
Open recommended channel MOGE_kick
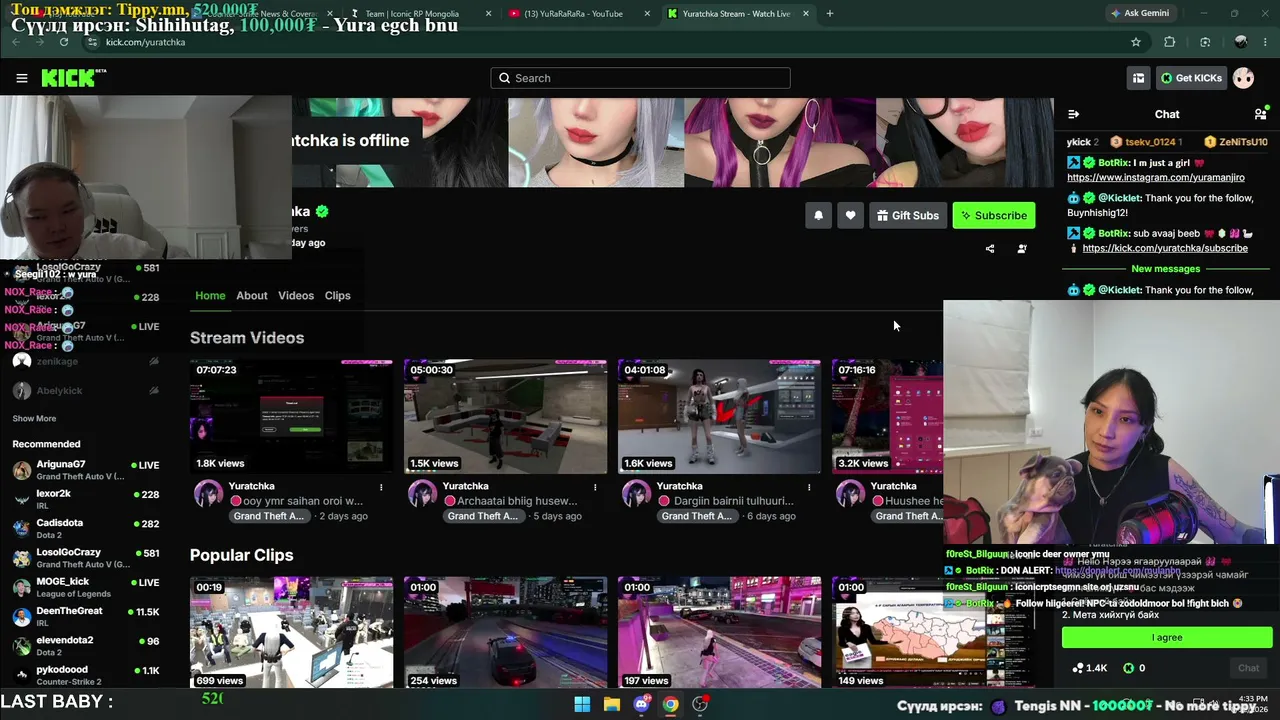pos(85,586)
